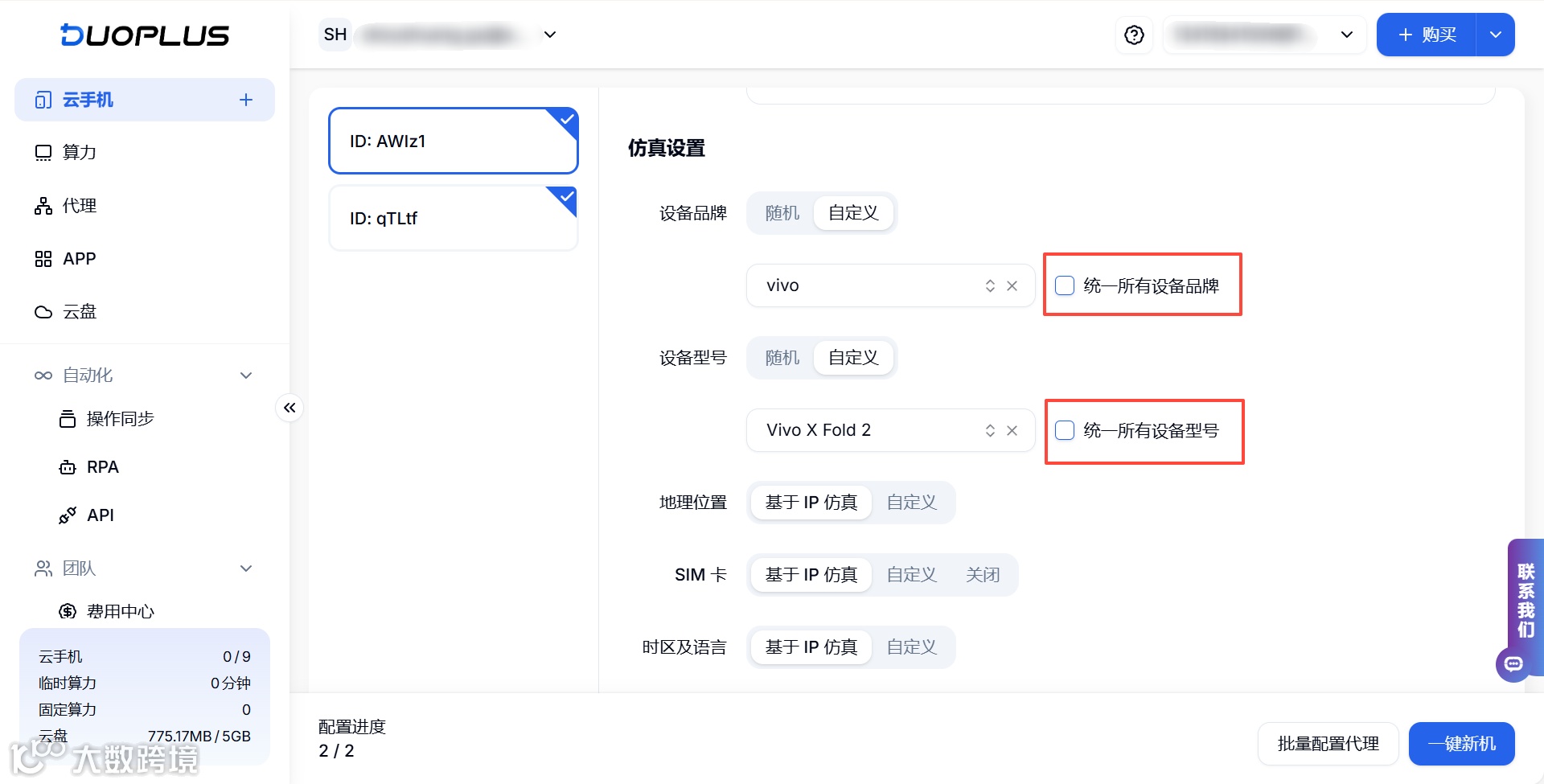
Task: Open the purchase button dropdown arrow
Action: pos(1496,35)
